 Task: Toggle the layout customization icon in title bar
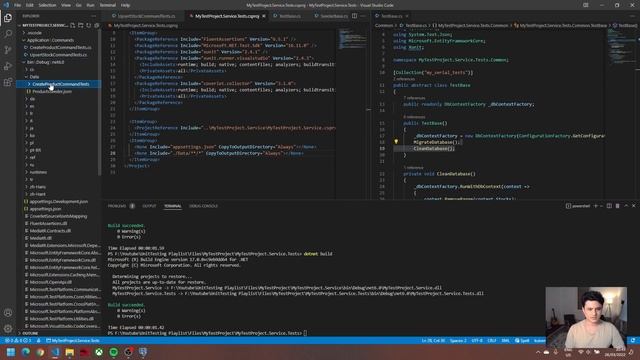click(586, 5)
